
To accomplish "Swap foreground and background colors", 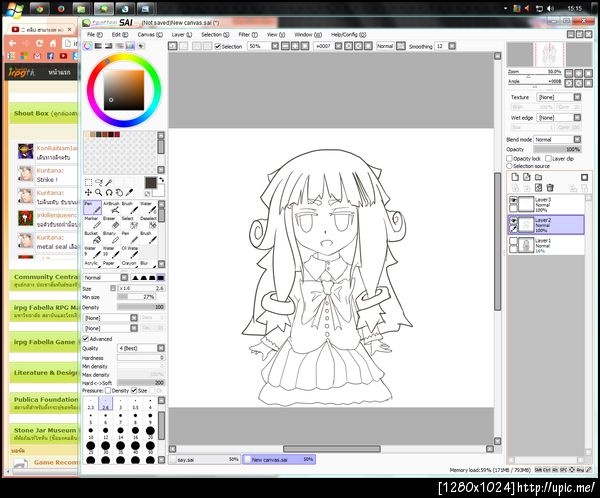I will tap(161, 180).
